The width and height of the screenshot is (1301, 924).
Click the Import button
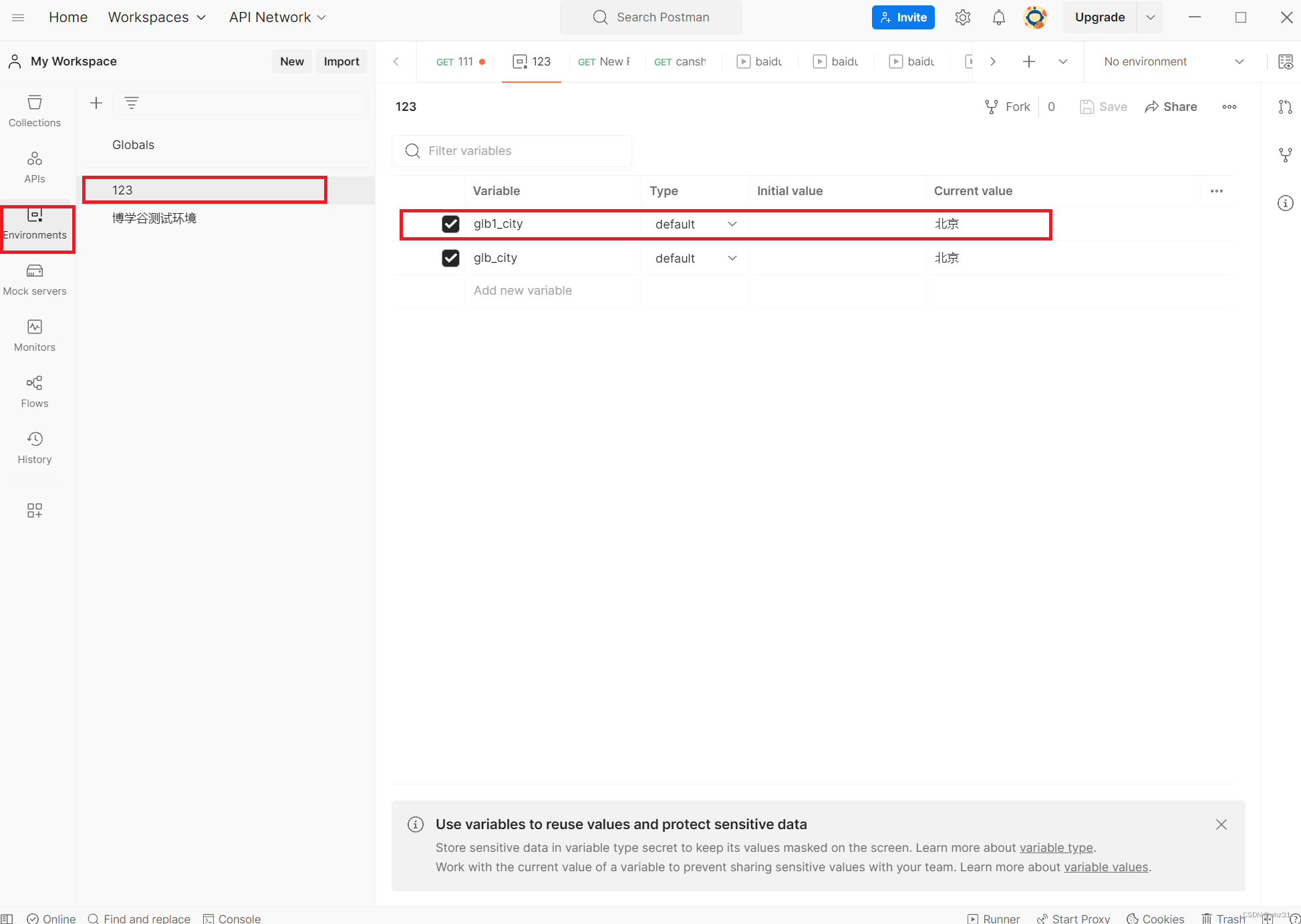point(341,61)
